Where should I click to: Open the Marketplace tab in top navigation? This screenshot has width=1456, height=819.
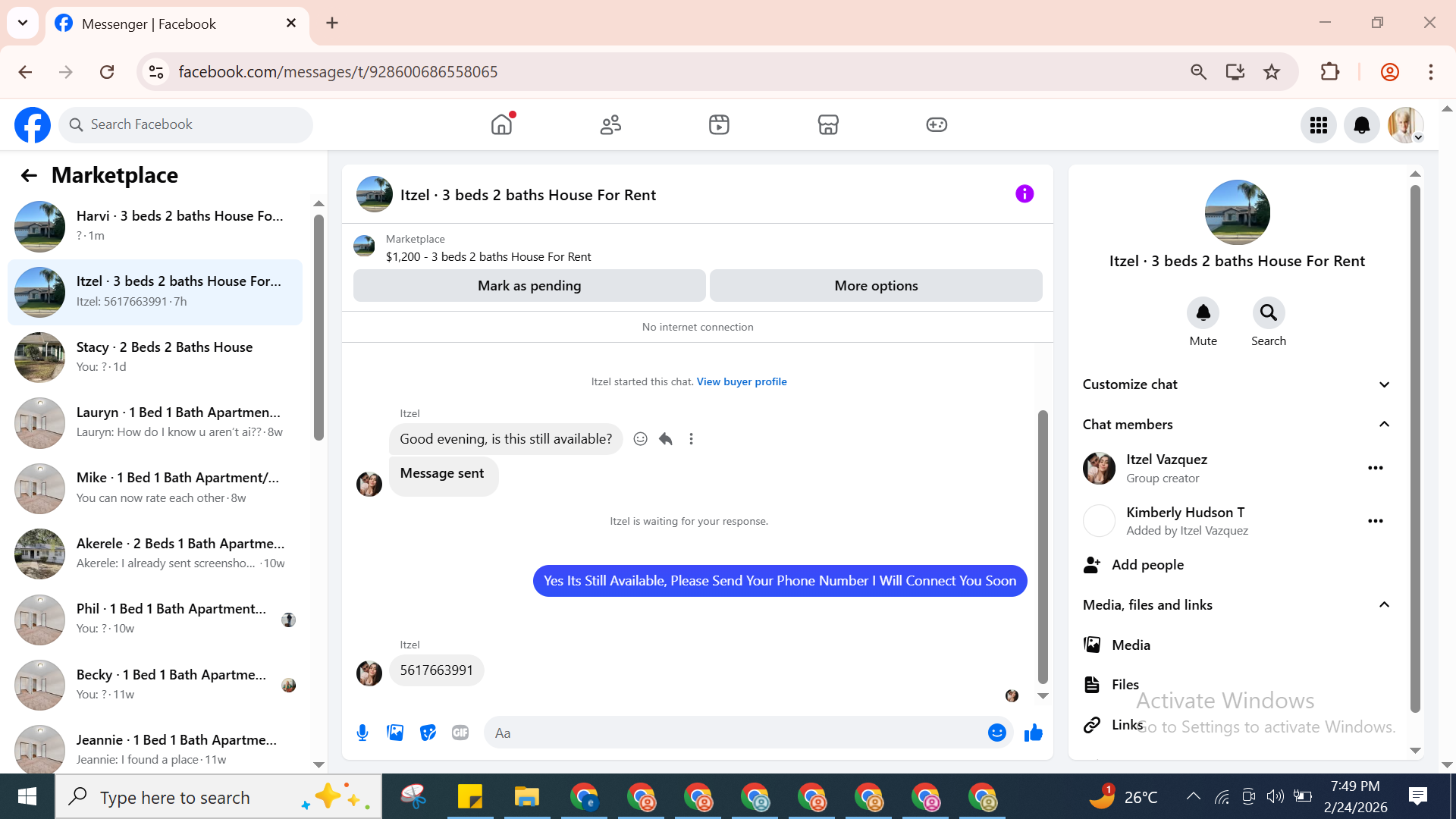(827, 125)
